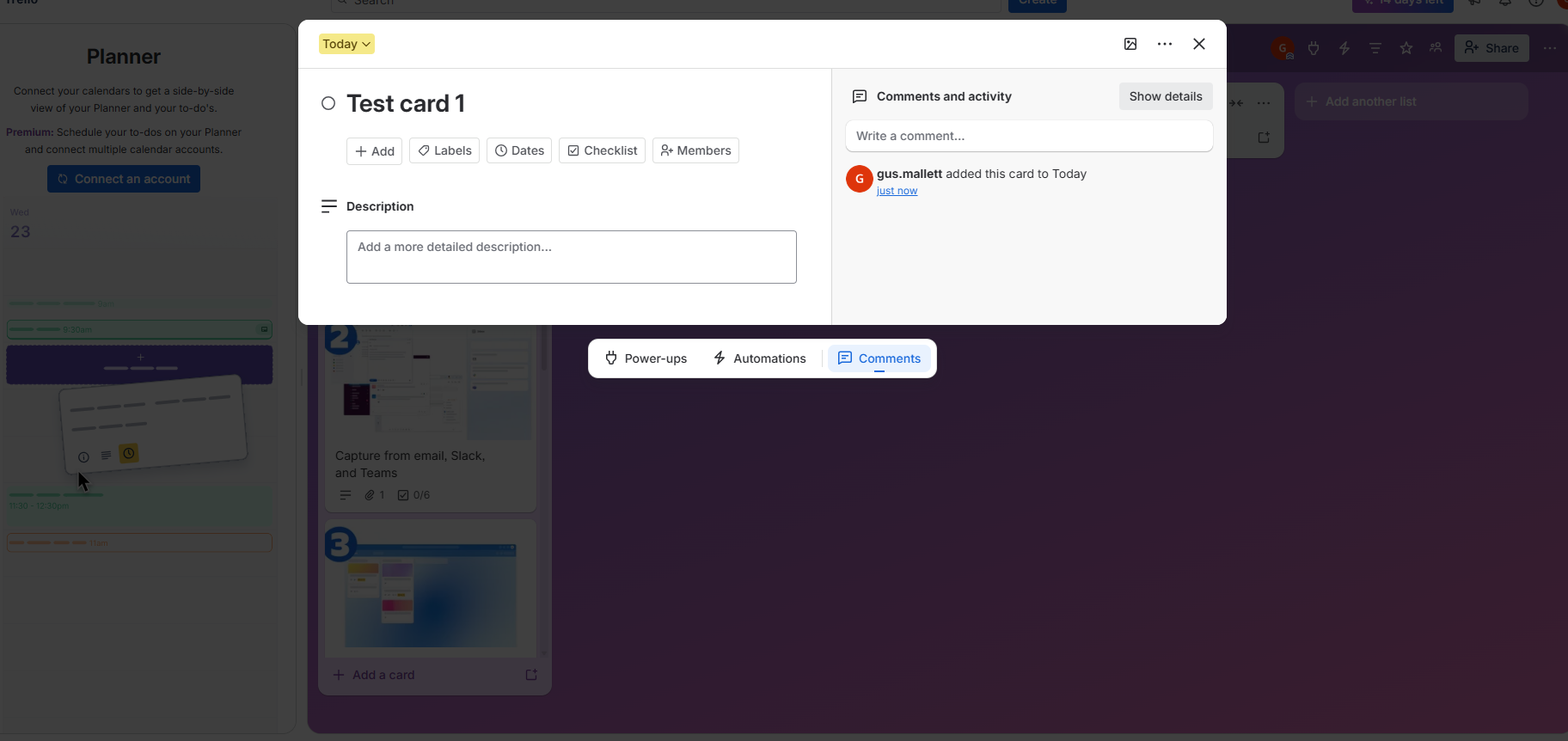Click create-from-template icon beside Add a card
Image resolution: width=1568 pixels, height=741 pixels.
click(x=531, y=675)
